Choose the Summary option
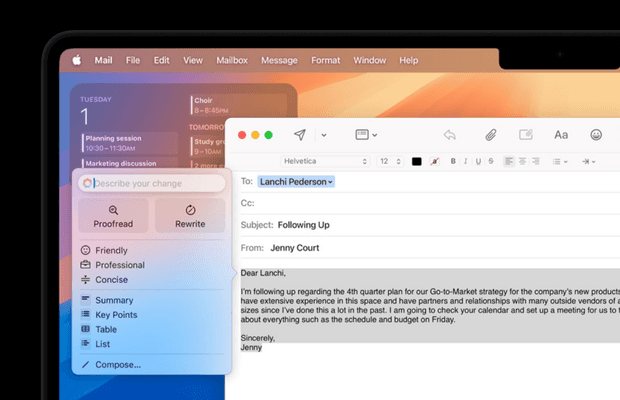The width and height of the screenshot is (620, 400). point(107,300)
